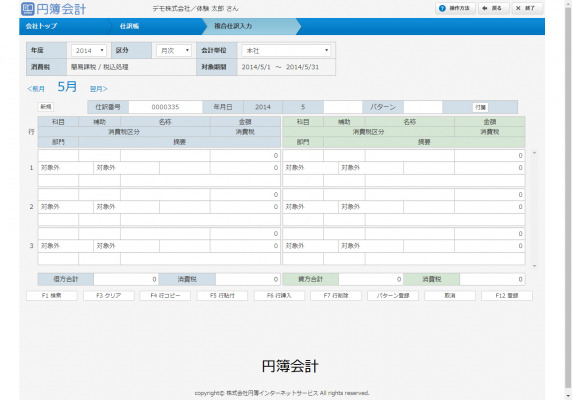Click the 付箋 button

pos(480,107)
